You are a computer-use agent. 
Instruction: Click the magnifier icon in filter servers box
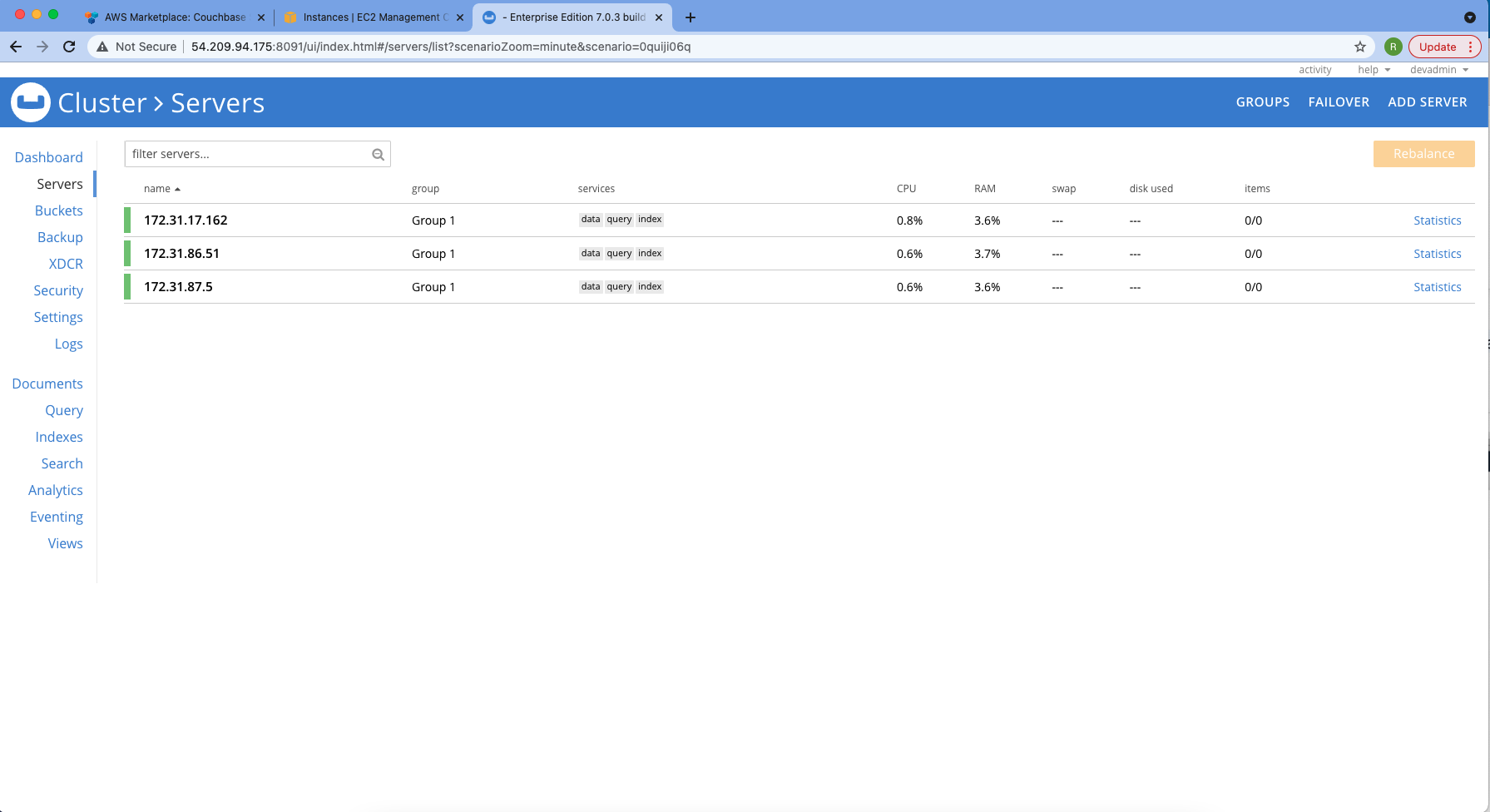click(x=378, y=154)
